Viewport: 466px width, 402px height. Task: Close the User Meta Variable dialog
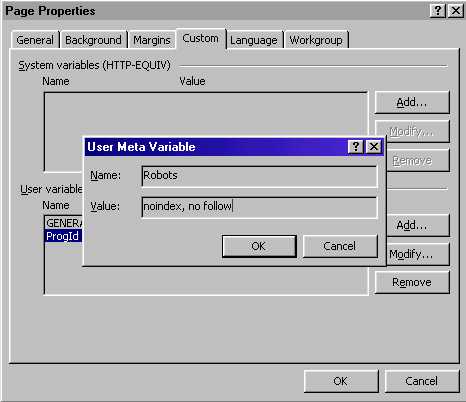pyautogui.click(x=374, y=146)
